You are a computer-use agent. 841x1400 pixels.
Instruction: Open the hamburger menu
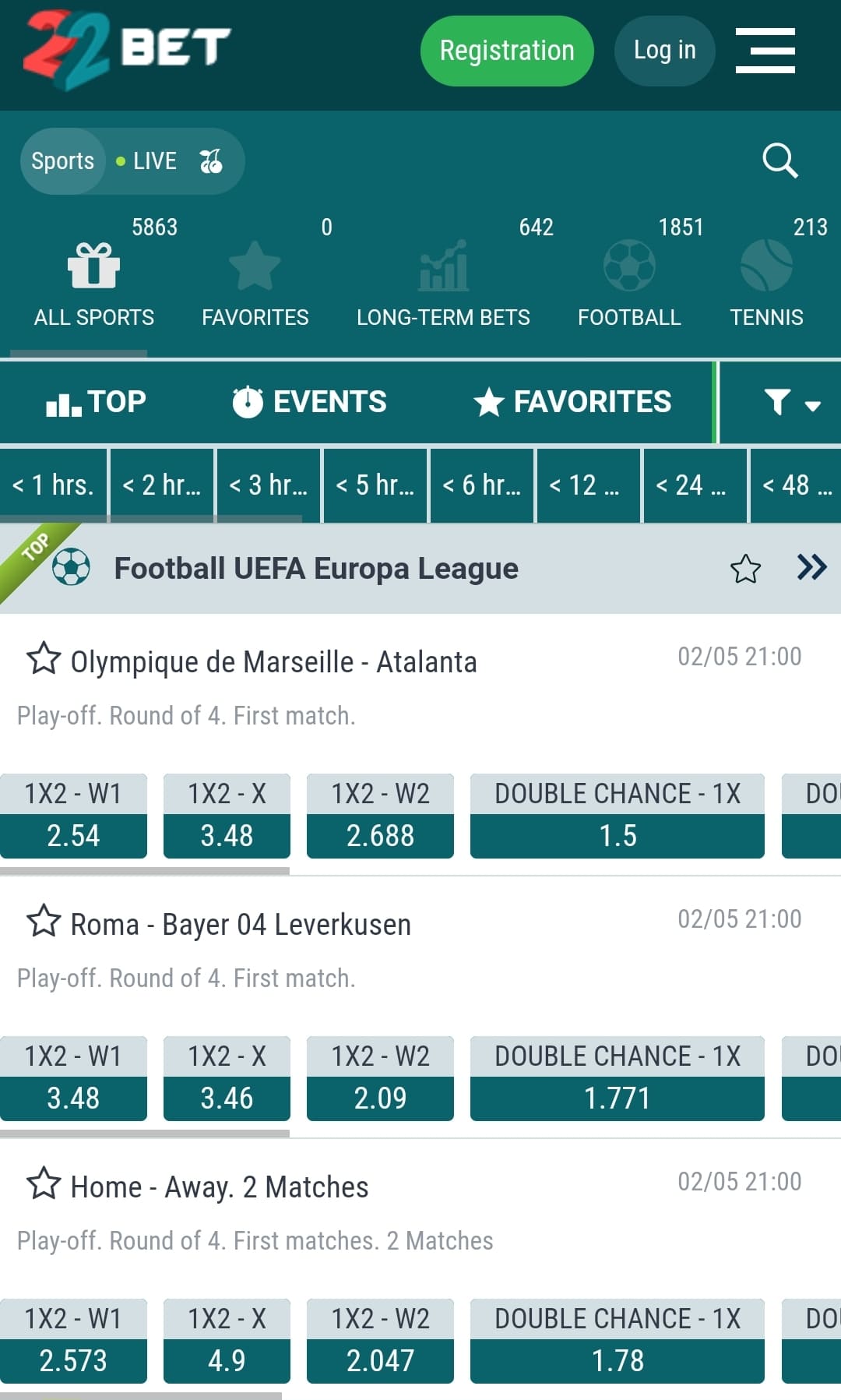pos(765,51)
